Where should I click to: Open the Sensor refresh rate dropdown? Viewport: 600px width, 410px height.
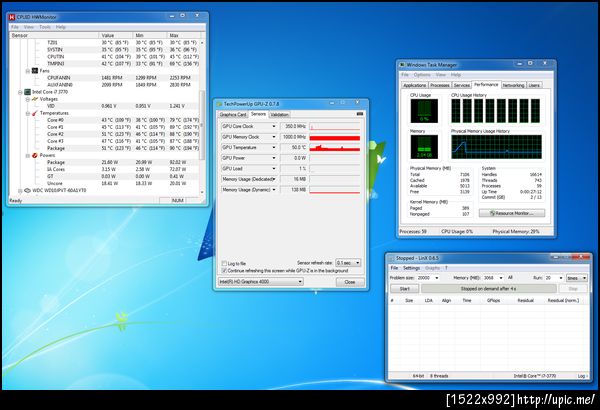click(357, 263)
